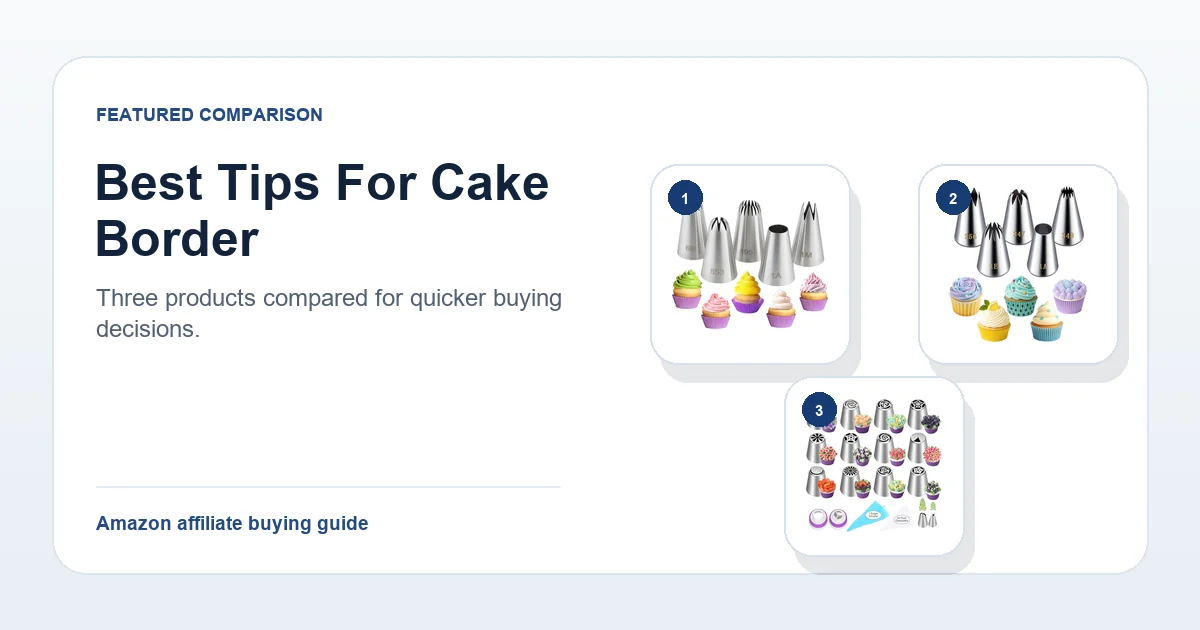Open product 1 piping tips thumbnail
1200x630 pixels.
(x=750, y=264)
